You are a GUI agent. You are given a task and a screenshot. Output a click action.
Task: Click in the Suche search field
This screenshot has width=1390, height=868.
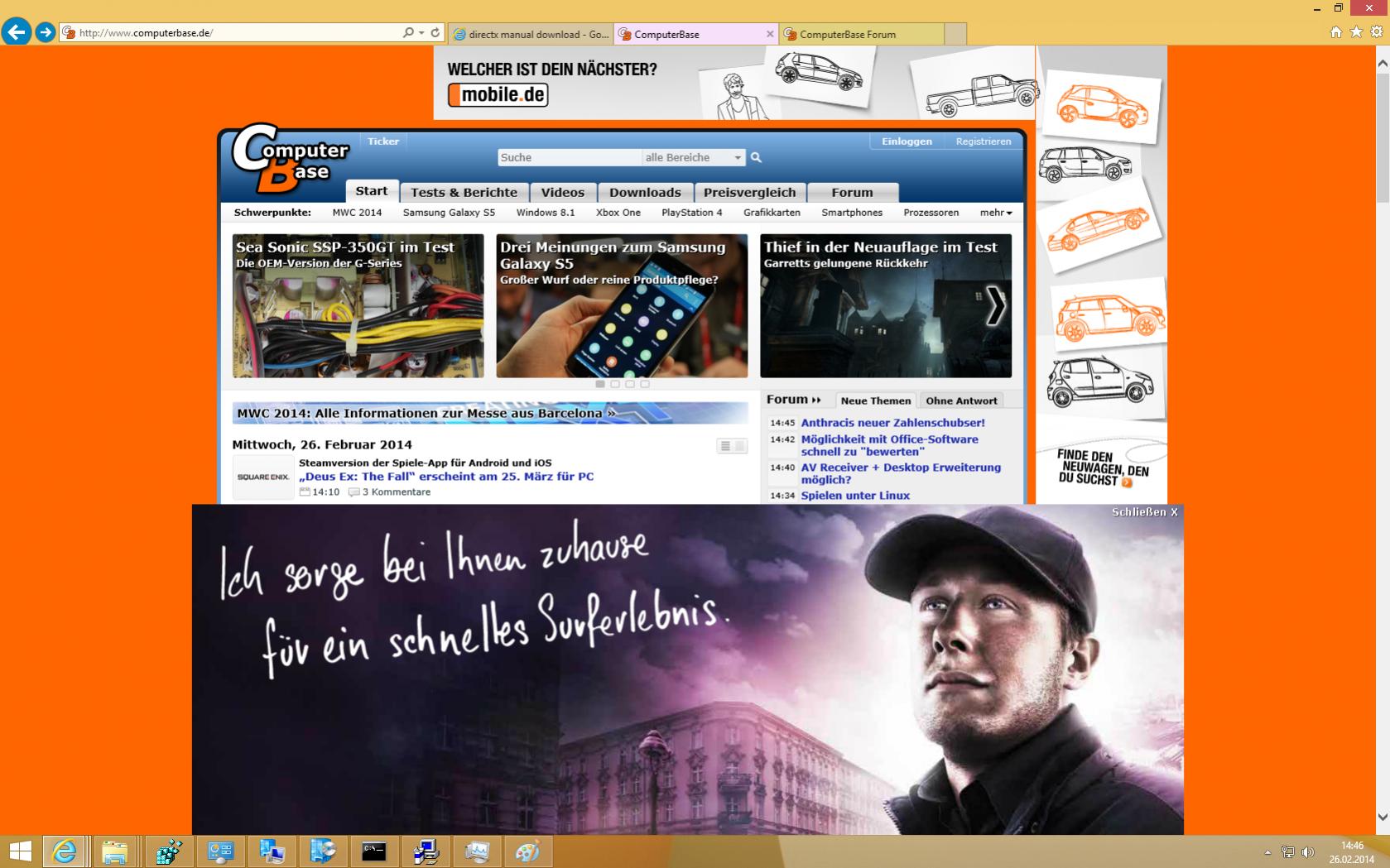coord(570,157)
